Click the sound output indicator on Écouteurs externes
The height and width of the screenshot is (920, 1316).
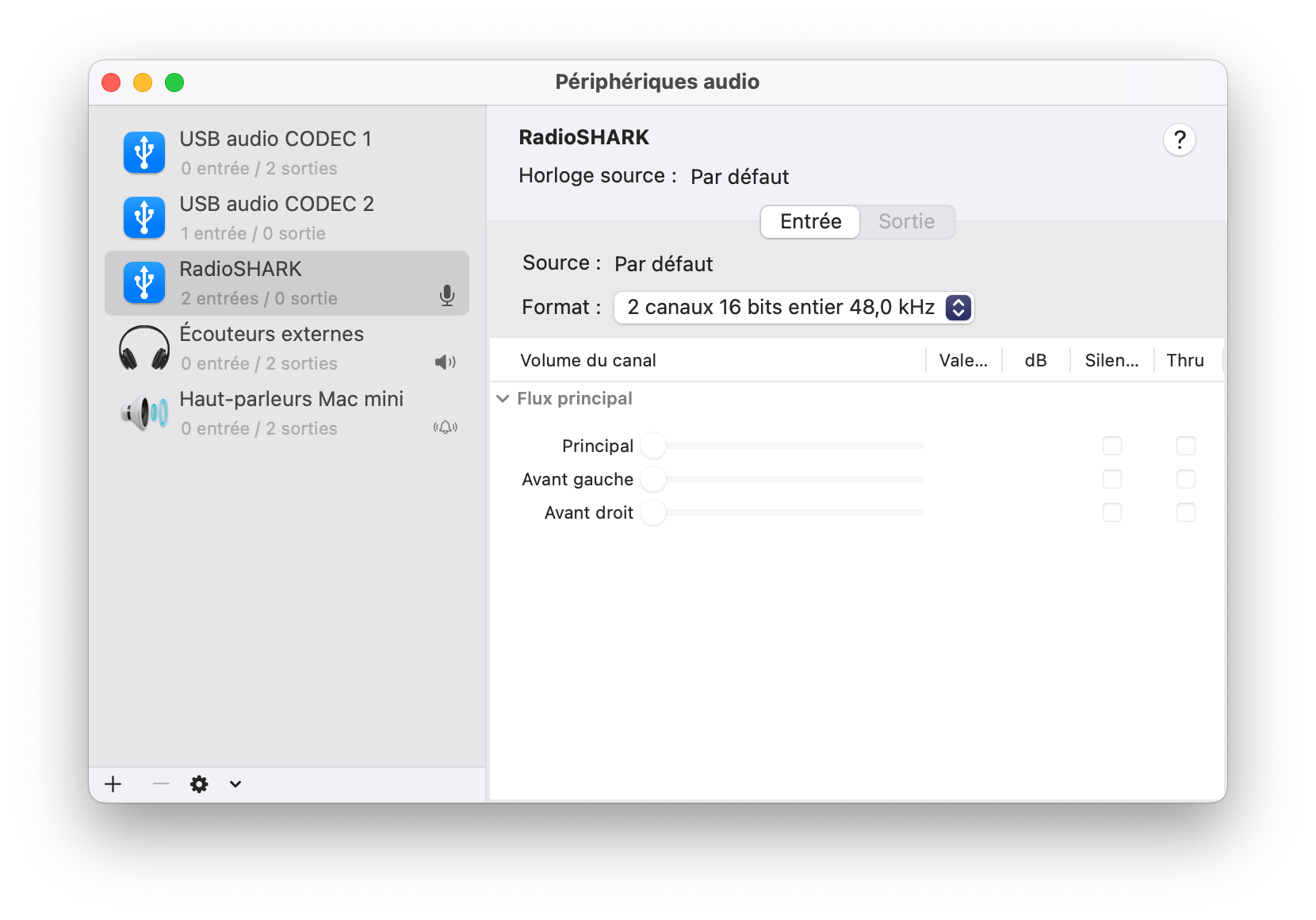pyautogui.click(x=446, y=362)
